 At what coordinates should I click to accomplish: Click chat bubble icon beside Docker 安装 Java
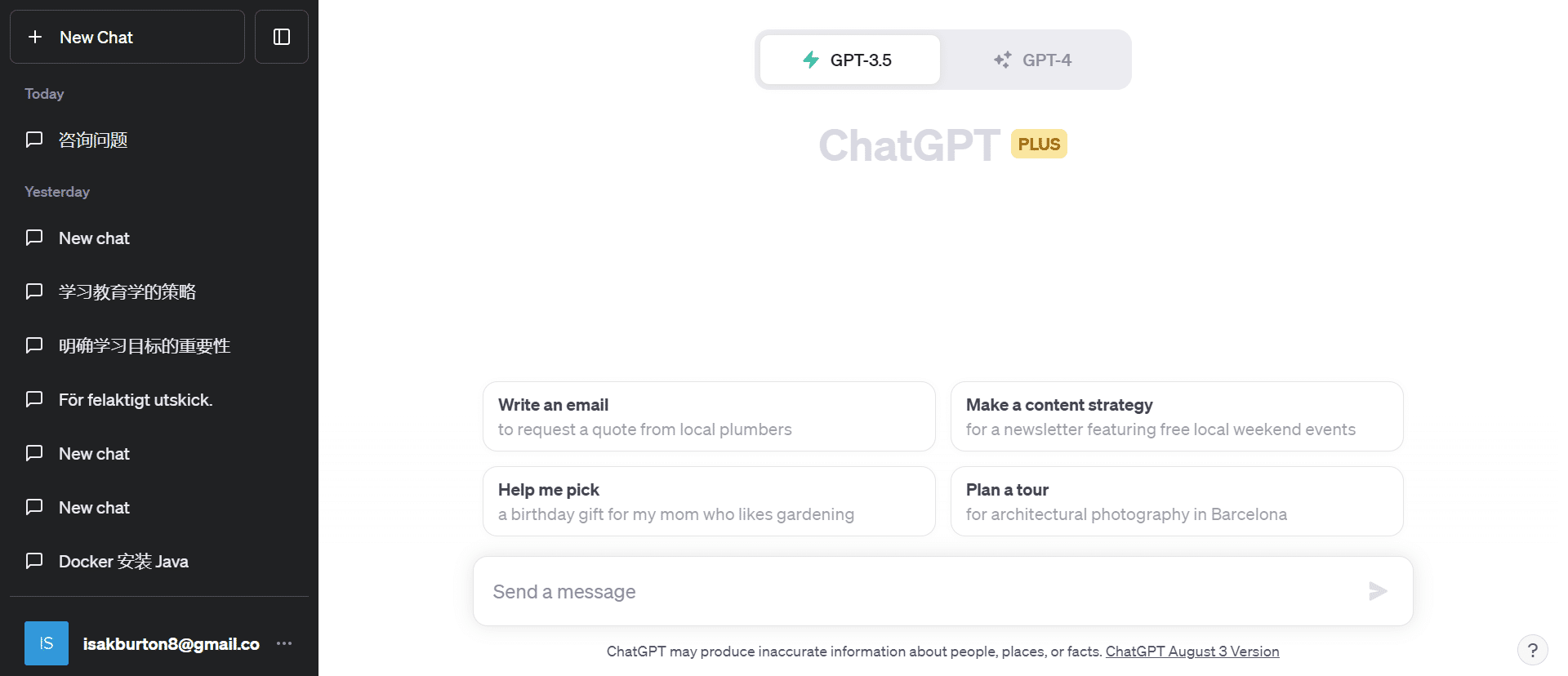(34, 561)
